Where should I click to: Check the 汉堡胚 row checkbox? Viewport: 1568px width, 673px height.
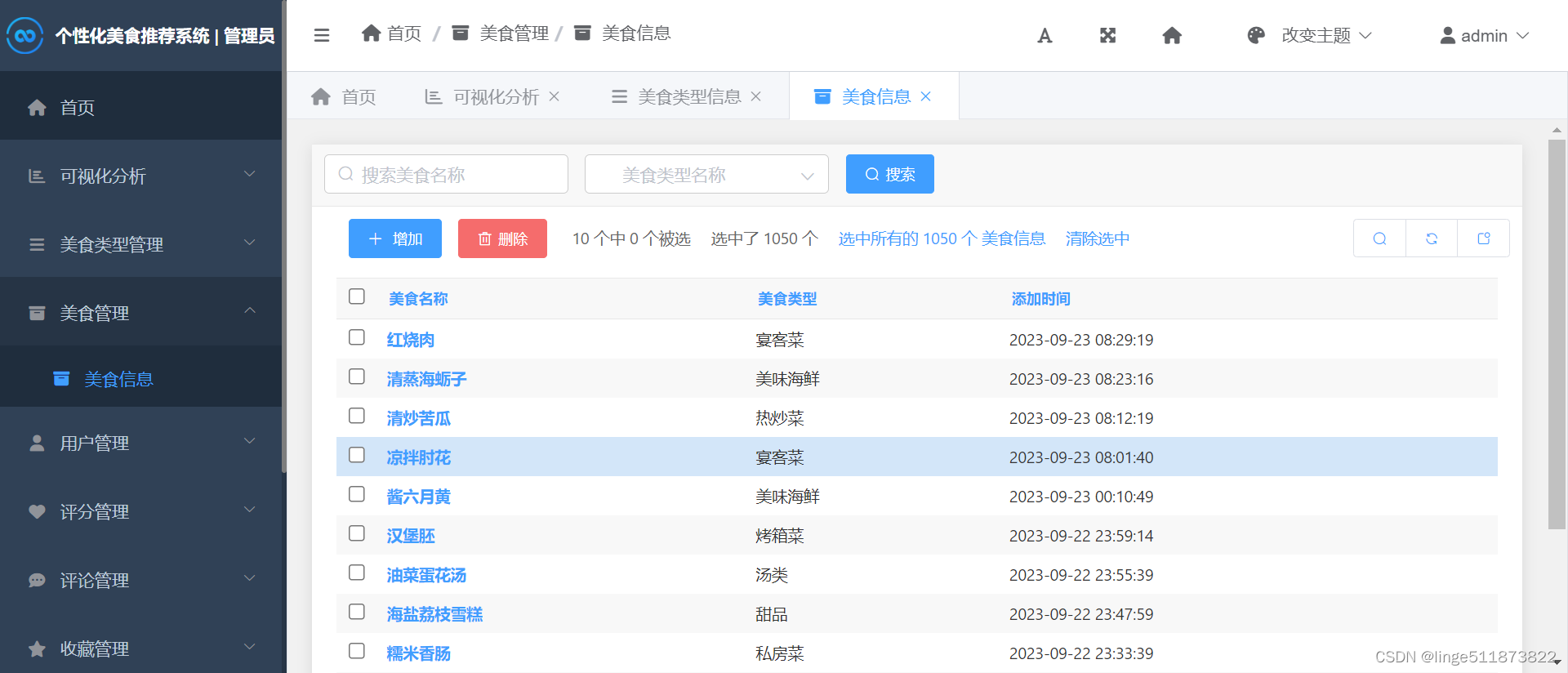tap(357, 533)
